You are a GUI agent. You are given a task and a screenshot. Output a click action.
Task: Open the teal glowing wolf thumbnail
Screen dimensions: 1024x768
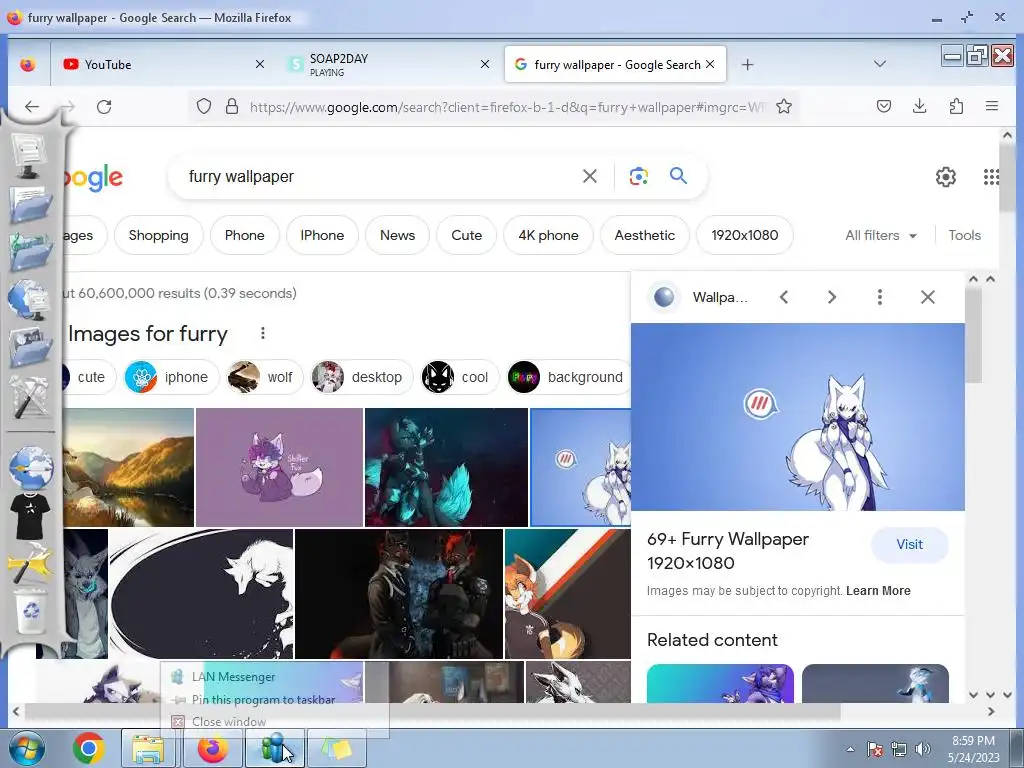pyautogui.click(x=446, y=468)
